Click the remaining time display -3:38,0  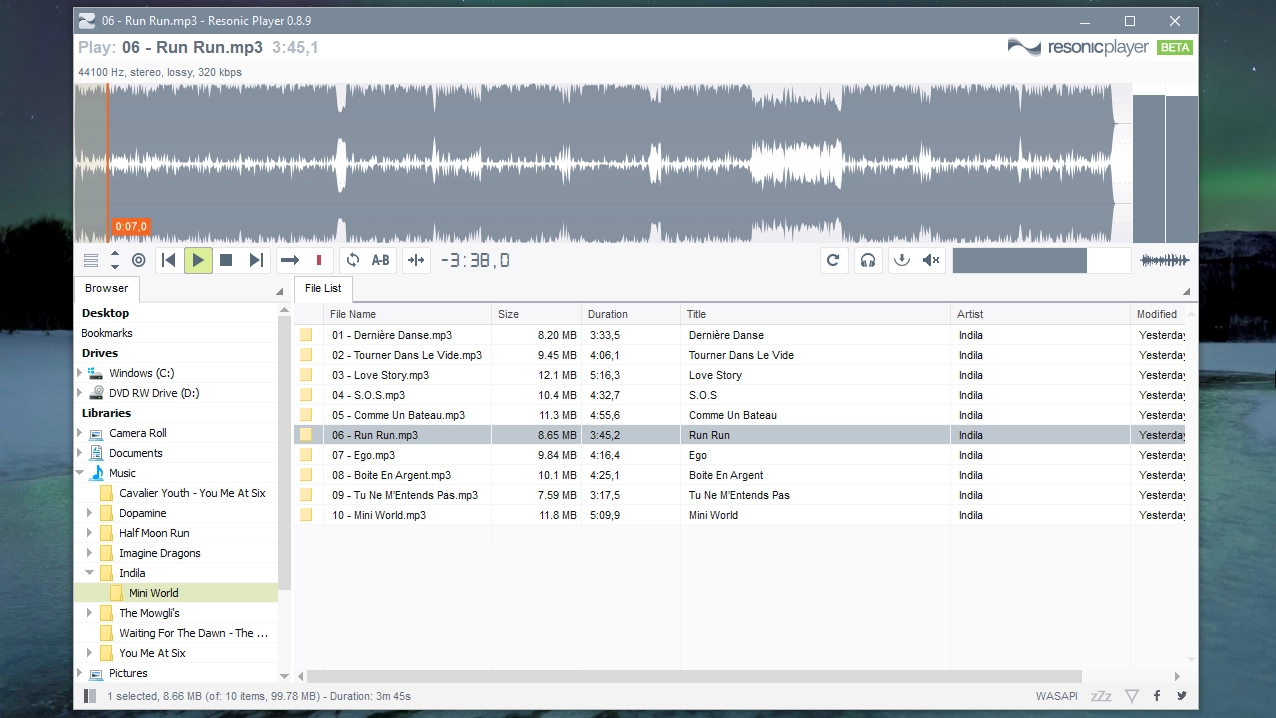coord(475,260)
